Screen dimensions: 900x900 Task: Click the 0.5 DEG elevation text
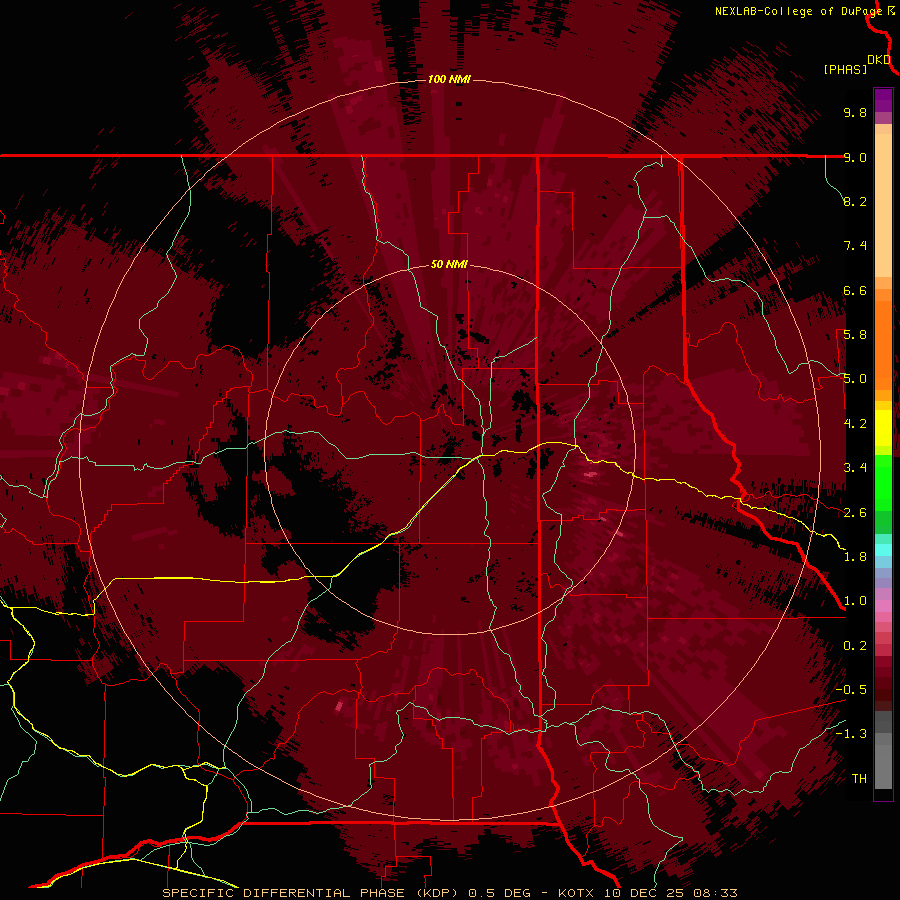pyautogui.click(x=499, y=893)
